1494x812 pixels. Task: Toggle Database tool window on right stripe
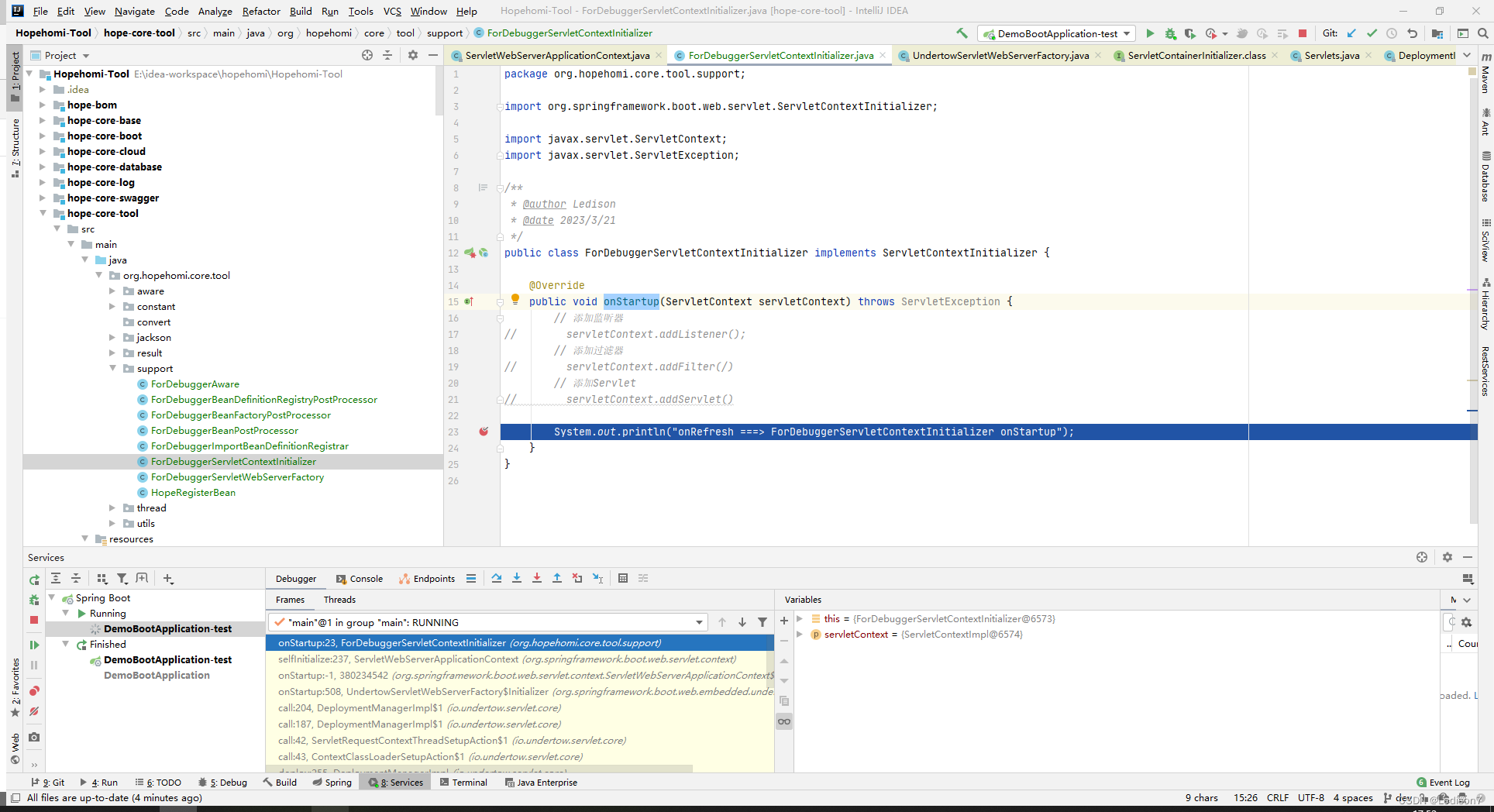[x=1485, y=177]
